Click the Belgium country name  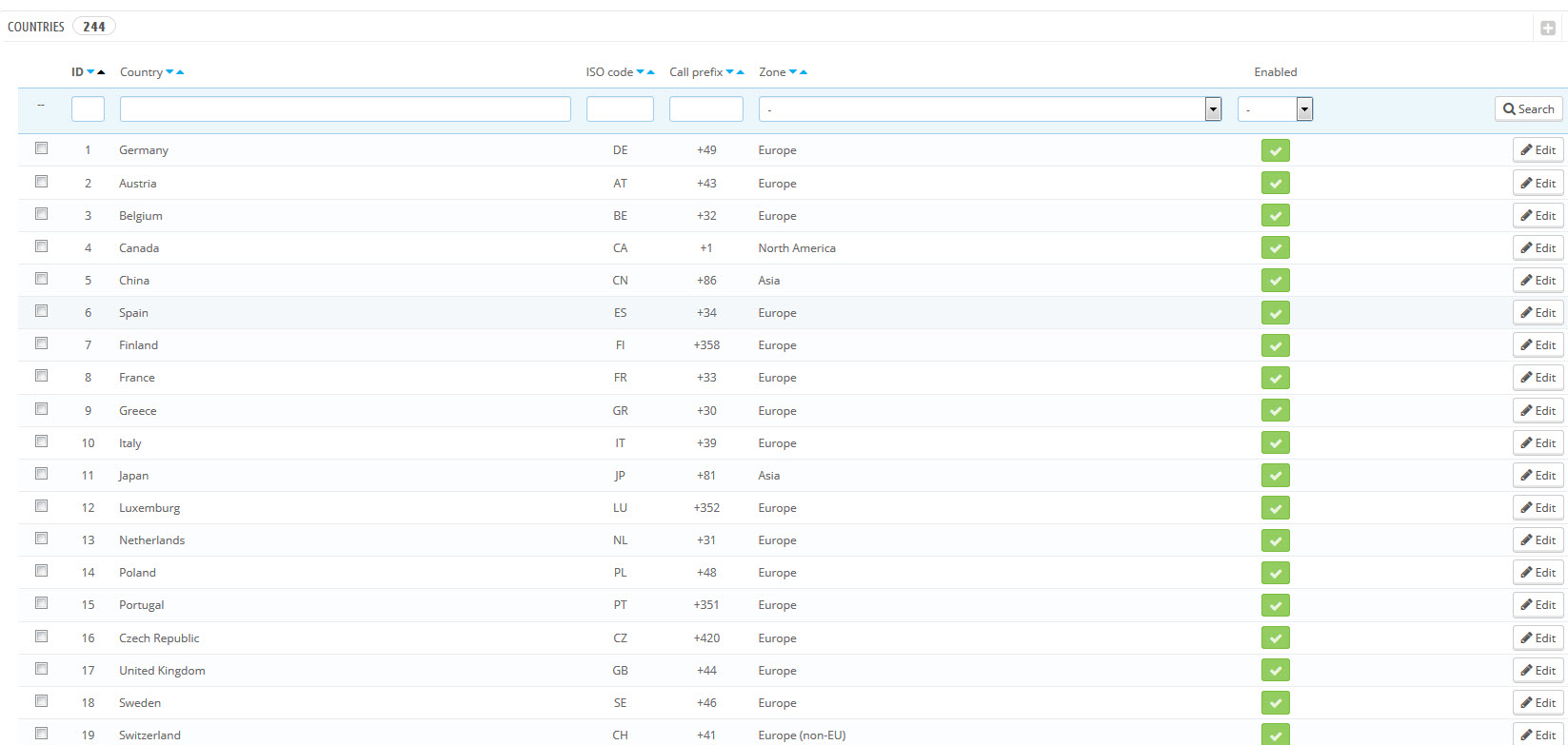141,216
